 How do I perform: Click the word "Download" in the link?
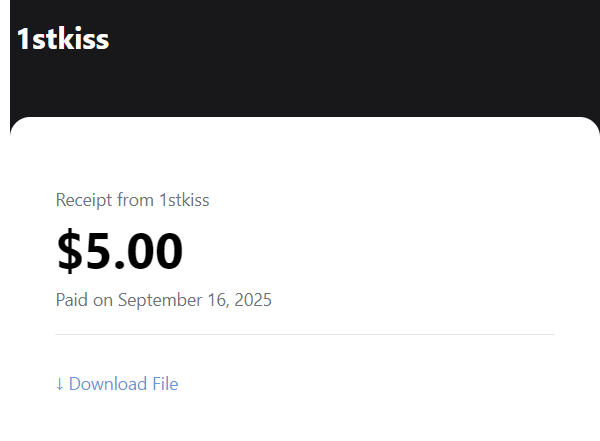(108, 384)
